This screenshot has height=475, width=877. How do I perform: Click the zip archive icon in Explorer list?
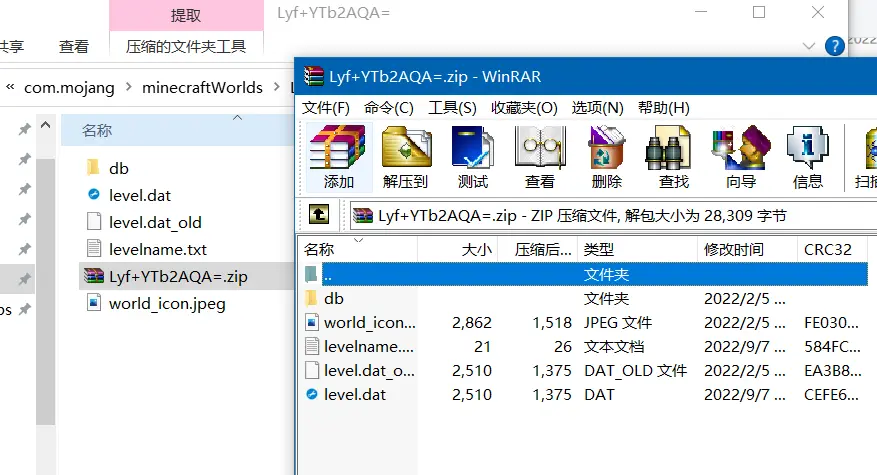(94, 276)
